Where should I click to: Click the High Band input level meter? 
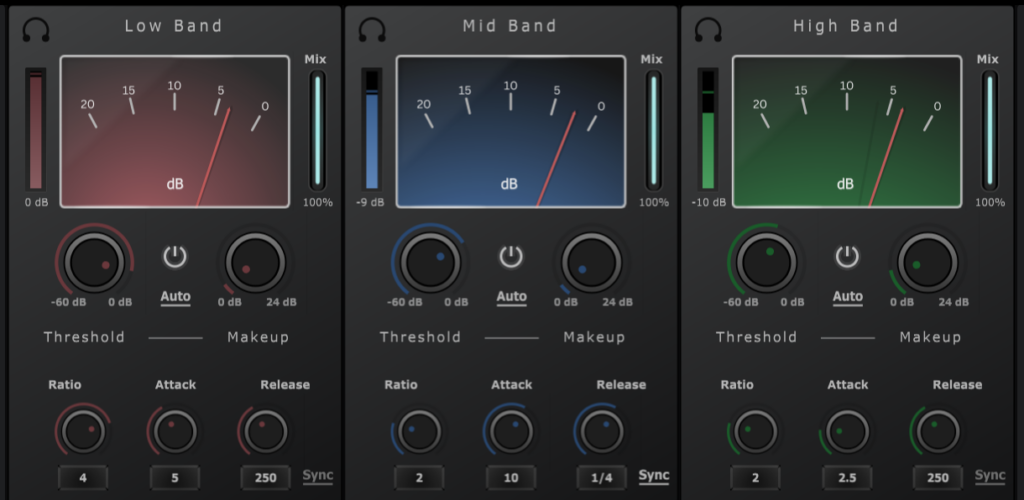click(708, 130)
